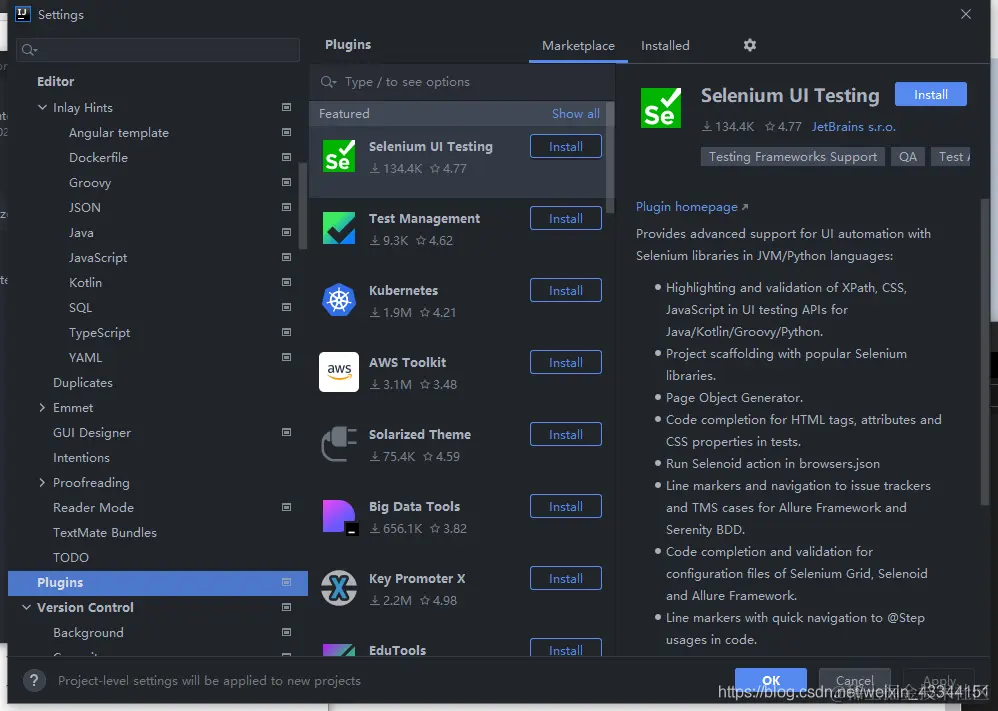Expand the Emmet tree node
The image size is (998, 711).
coord(42,407)
